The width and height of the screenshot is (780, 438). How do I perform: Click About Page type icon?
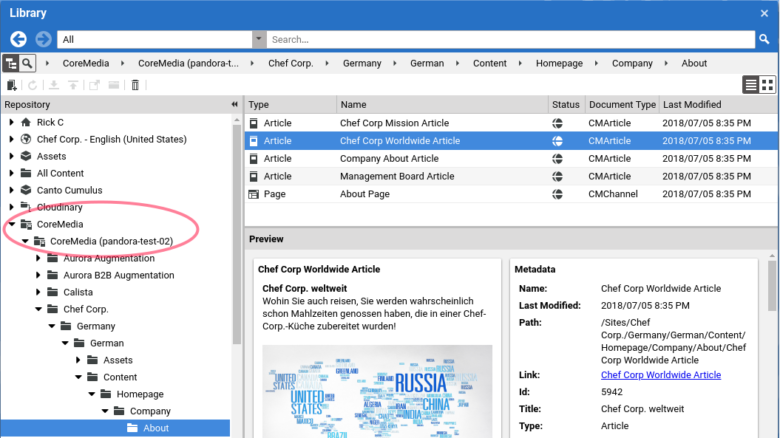click(x=254, y=194)
